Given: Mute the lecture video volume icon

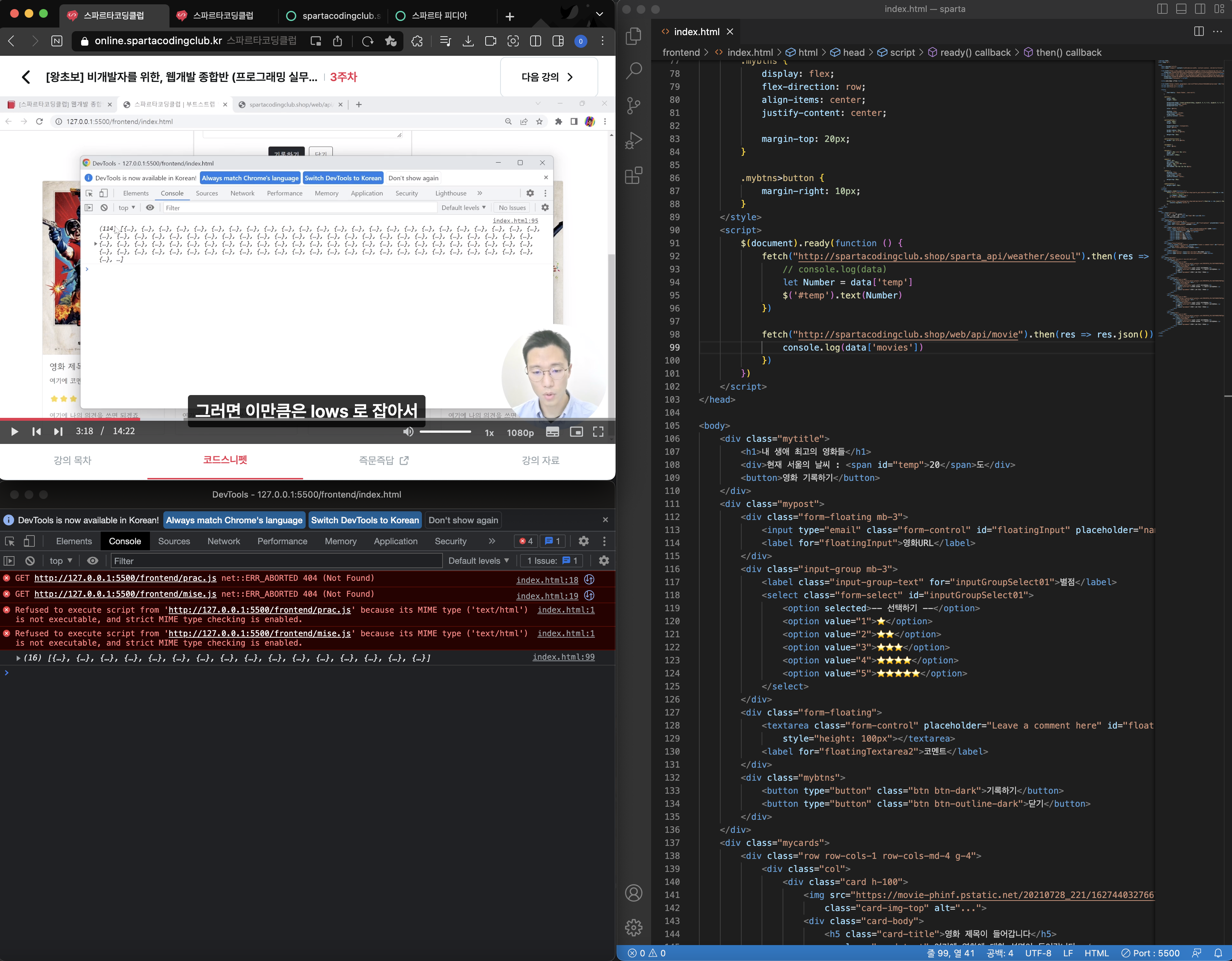Looking at the screenshot, I should point(408,432).
